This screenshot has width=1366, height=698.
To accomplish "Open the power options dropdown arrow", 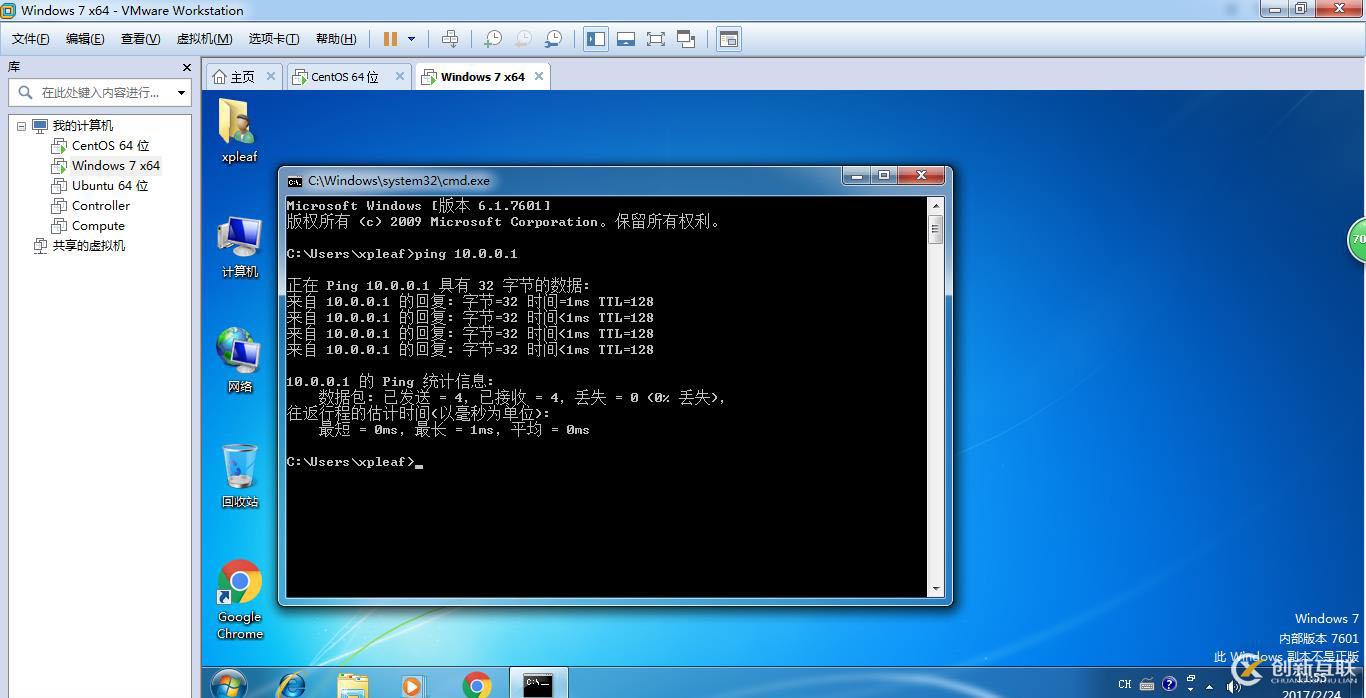I will click(x=411, y=39).
